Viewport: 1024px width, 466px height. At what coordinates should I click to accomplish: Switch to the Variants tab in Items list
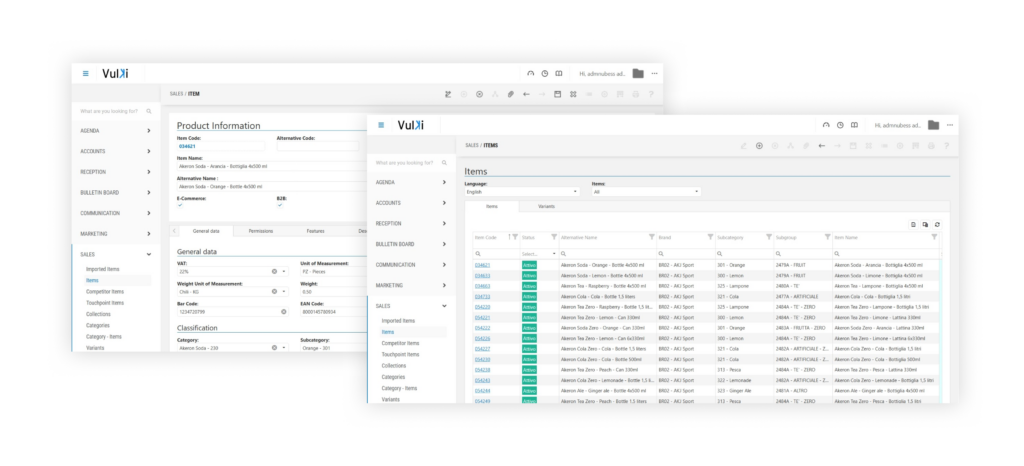[x=545, y=206]
